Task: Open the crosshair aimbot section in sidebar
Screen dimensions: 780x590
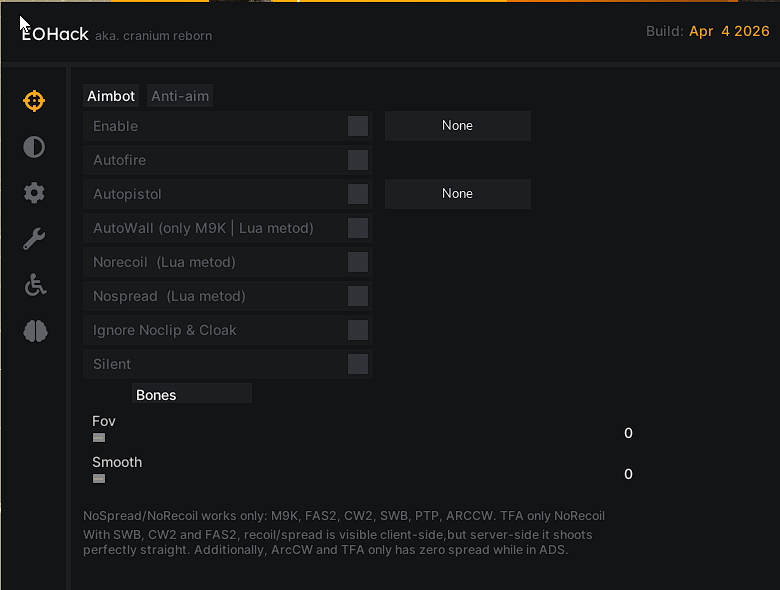Action: 34,101
